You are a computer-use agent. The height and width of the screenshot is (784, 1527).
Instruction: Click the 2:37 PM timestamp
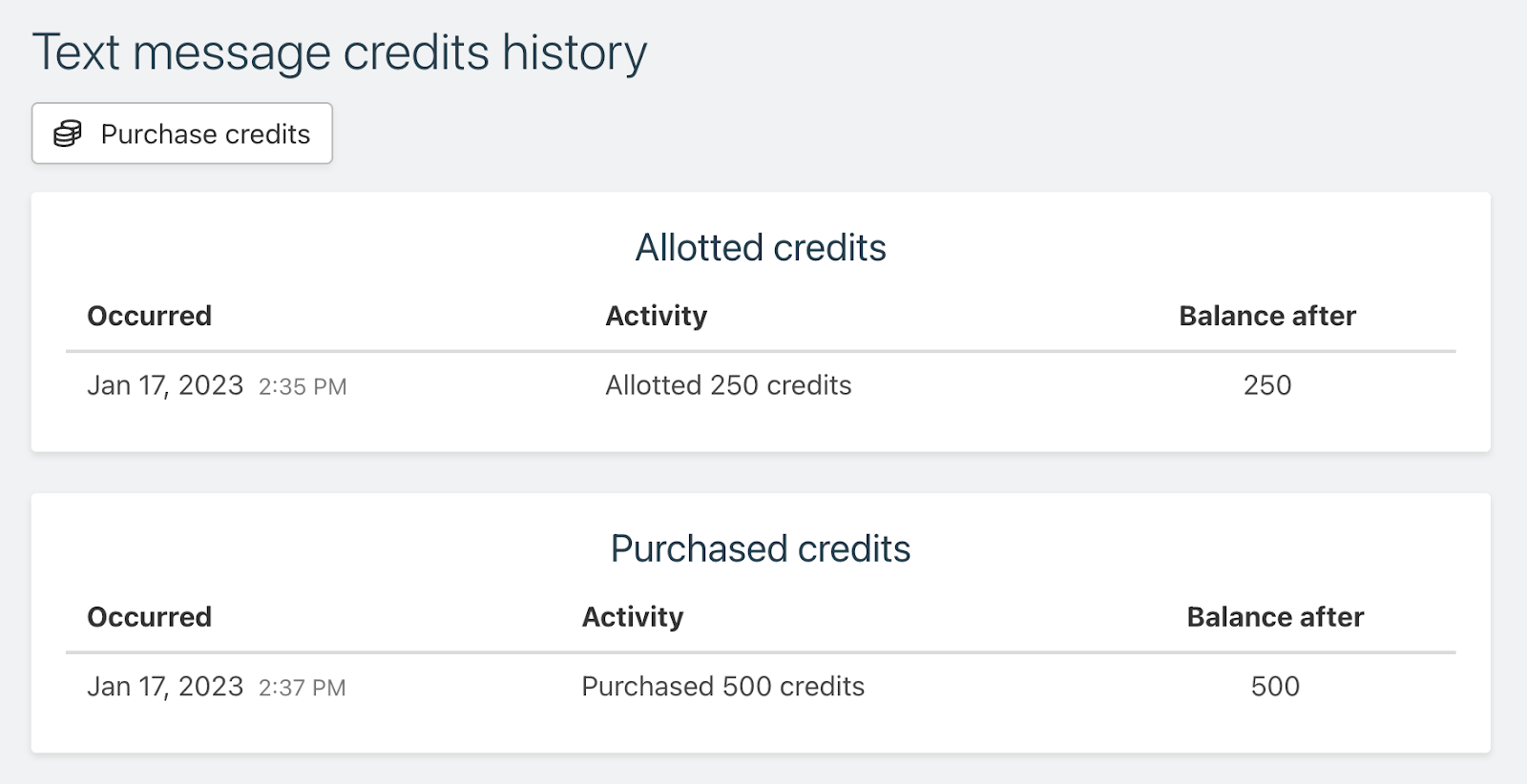(303, 688)
